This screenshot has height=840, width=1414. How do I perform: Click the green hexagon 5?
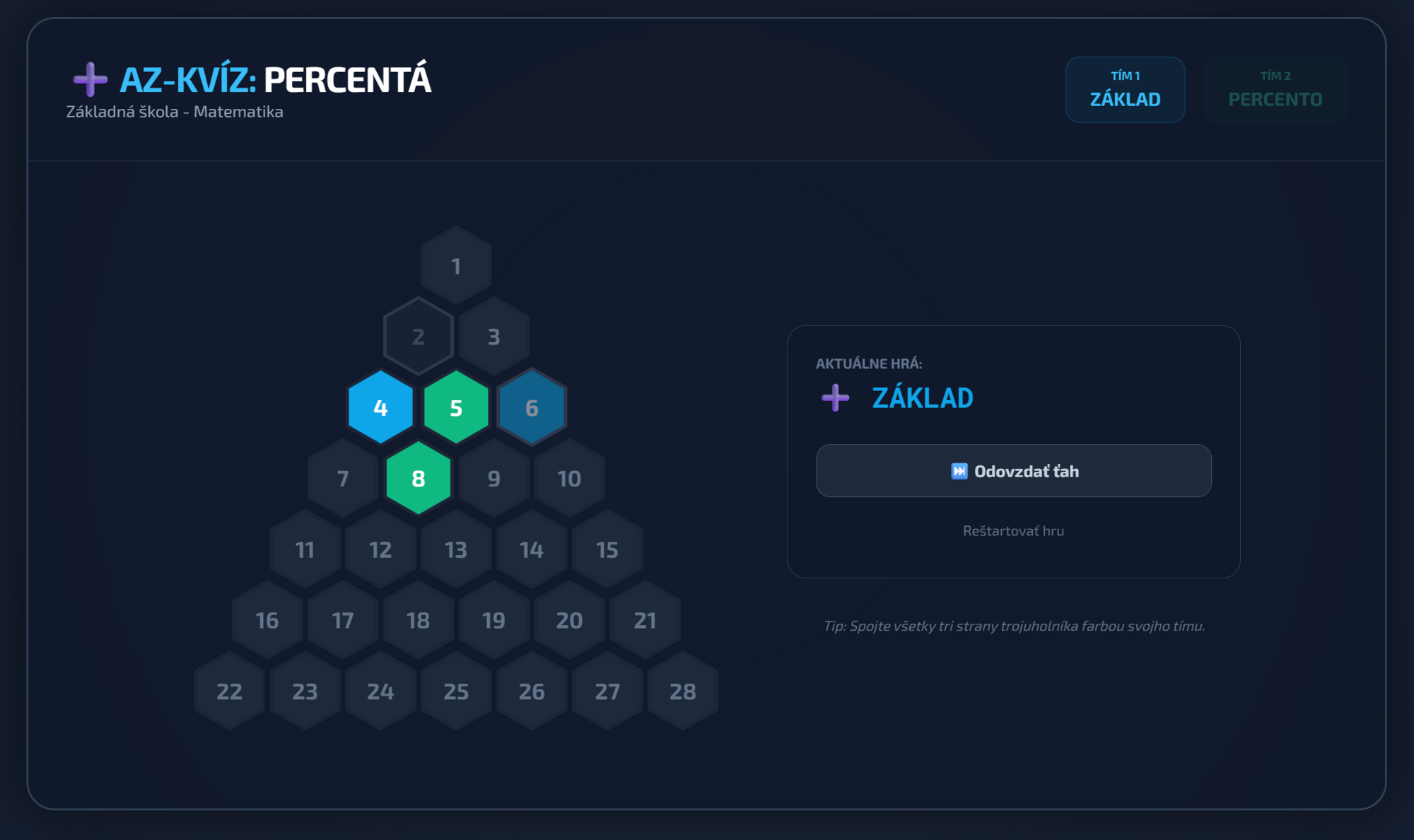[x=456, y=408]
